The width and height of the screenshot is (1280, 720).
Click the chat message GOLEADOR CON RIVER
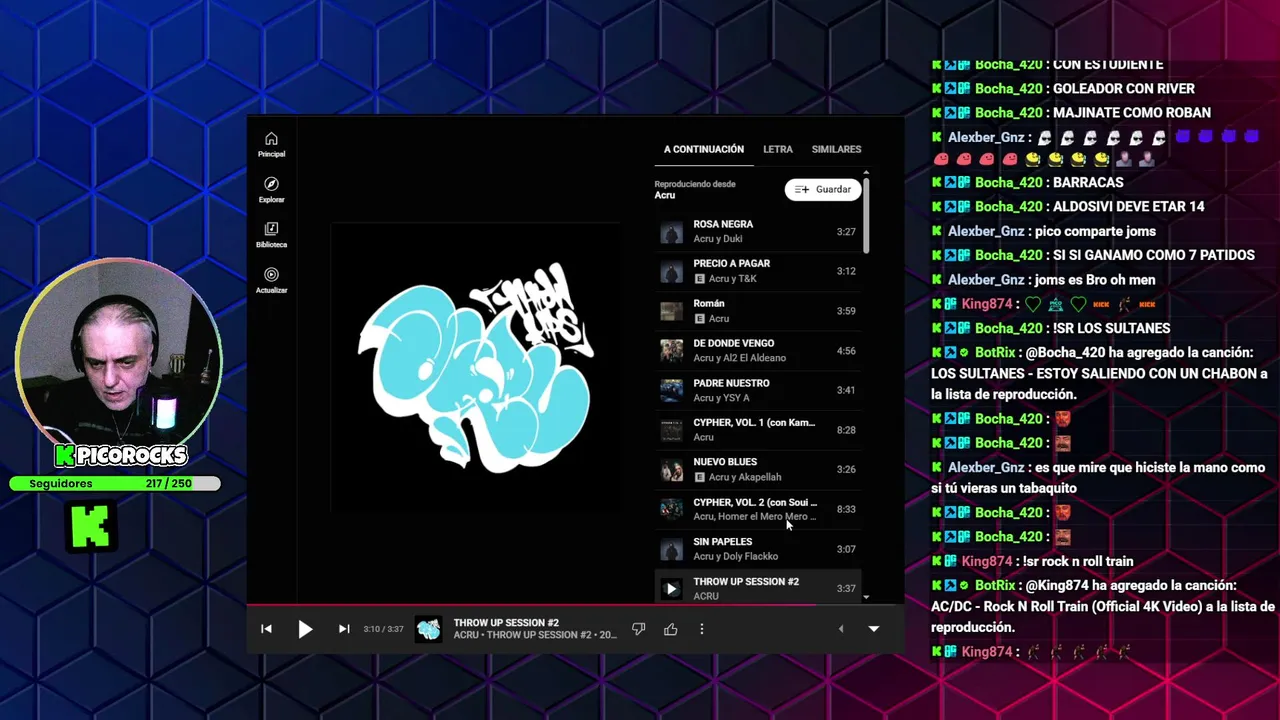click(x=1124, y=88)
